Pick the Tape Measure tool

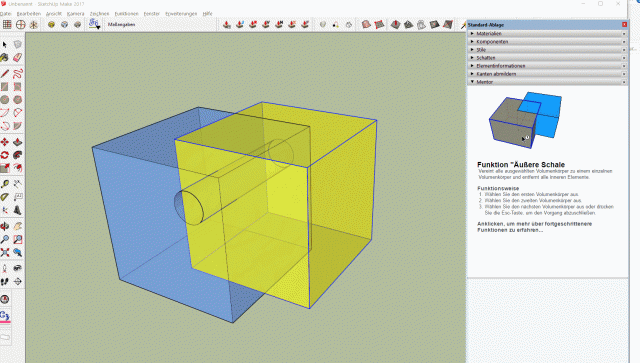click(4, 184)
